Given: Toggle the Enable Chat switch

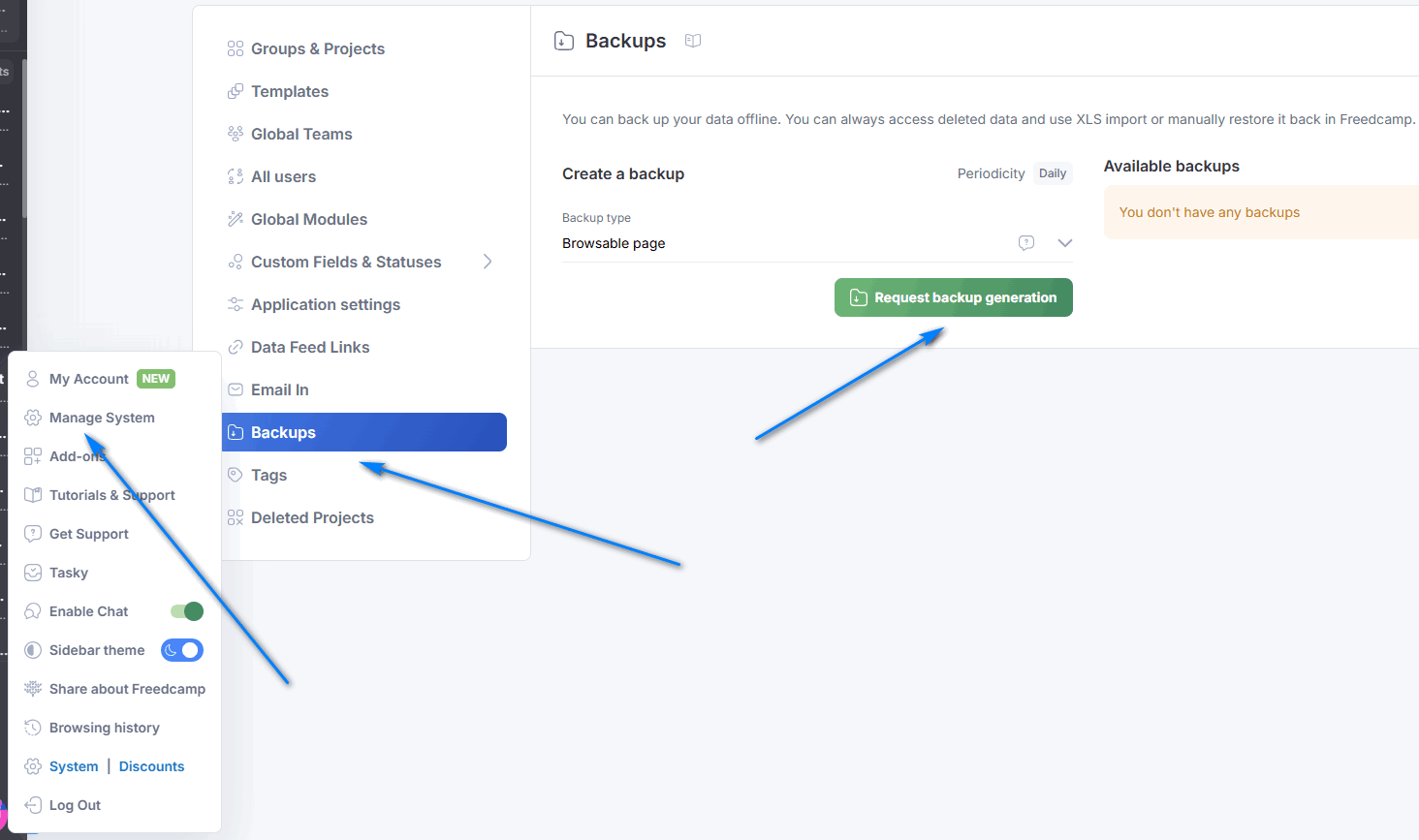Looking at the screenshot, I should 187,611.
